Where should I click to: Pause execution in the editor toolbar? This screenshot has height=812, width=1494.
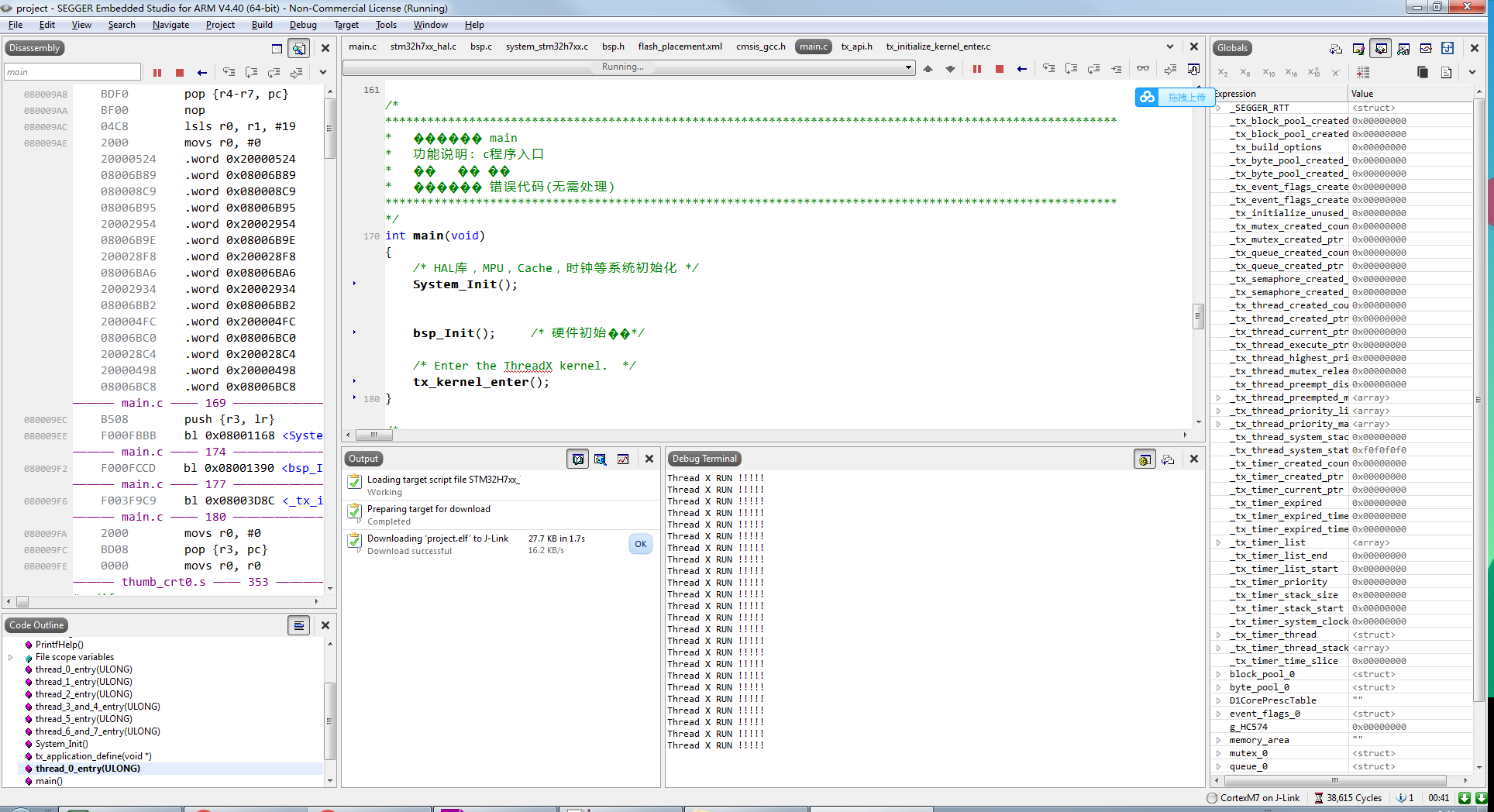976,69
